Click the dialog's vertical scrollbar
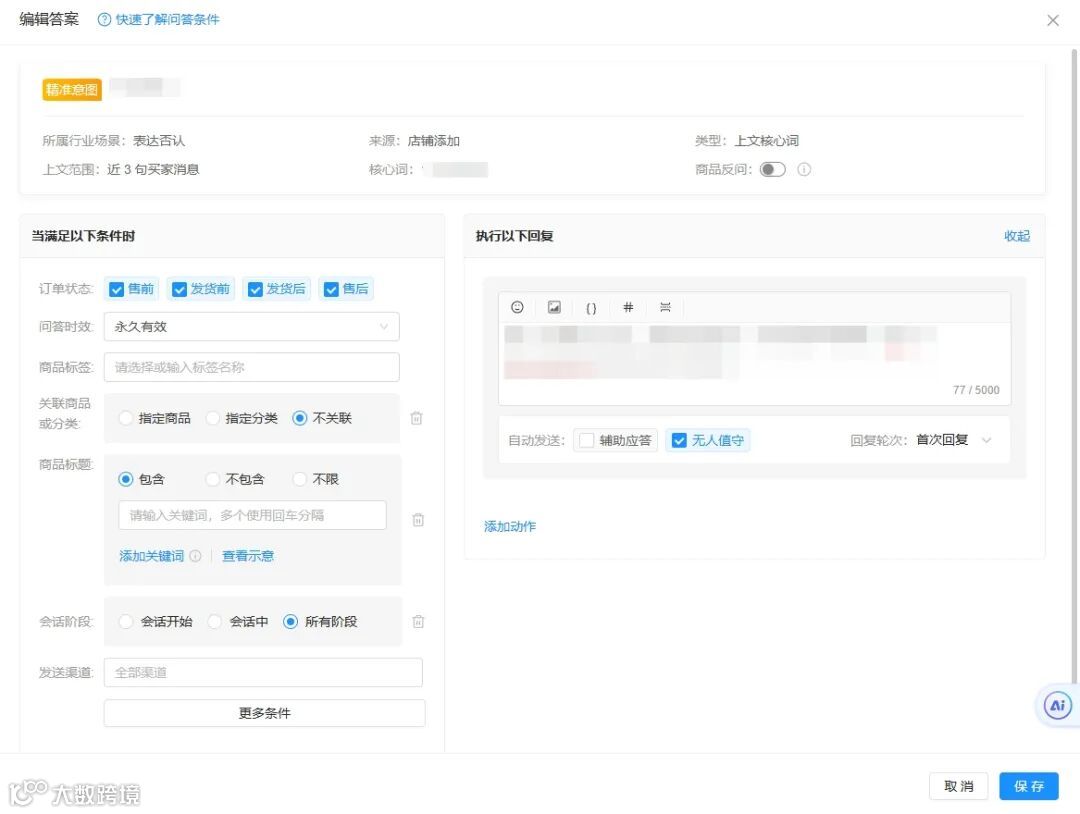The image size is (1080, 814). click(x=1075, y=365)
